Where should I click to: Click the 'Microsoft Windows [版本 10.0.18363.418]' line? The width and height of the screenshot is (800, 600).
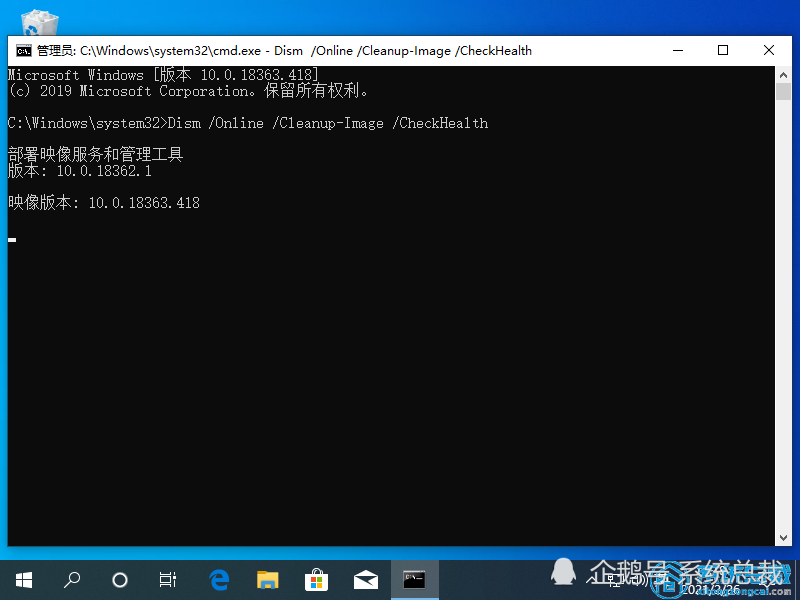[164, 74]
